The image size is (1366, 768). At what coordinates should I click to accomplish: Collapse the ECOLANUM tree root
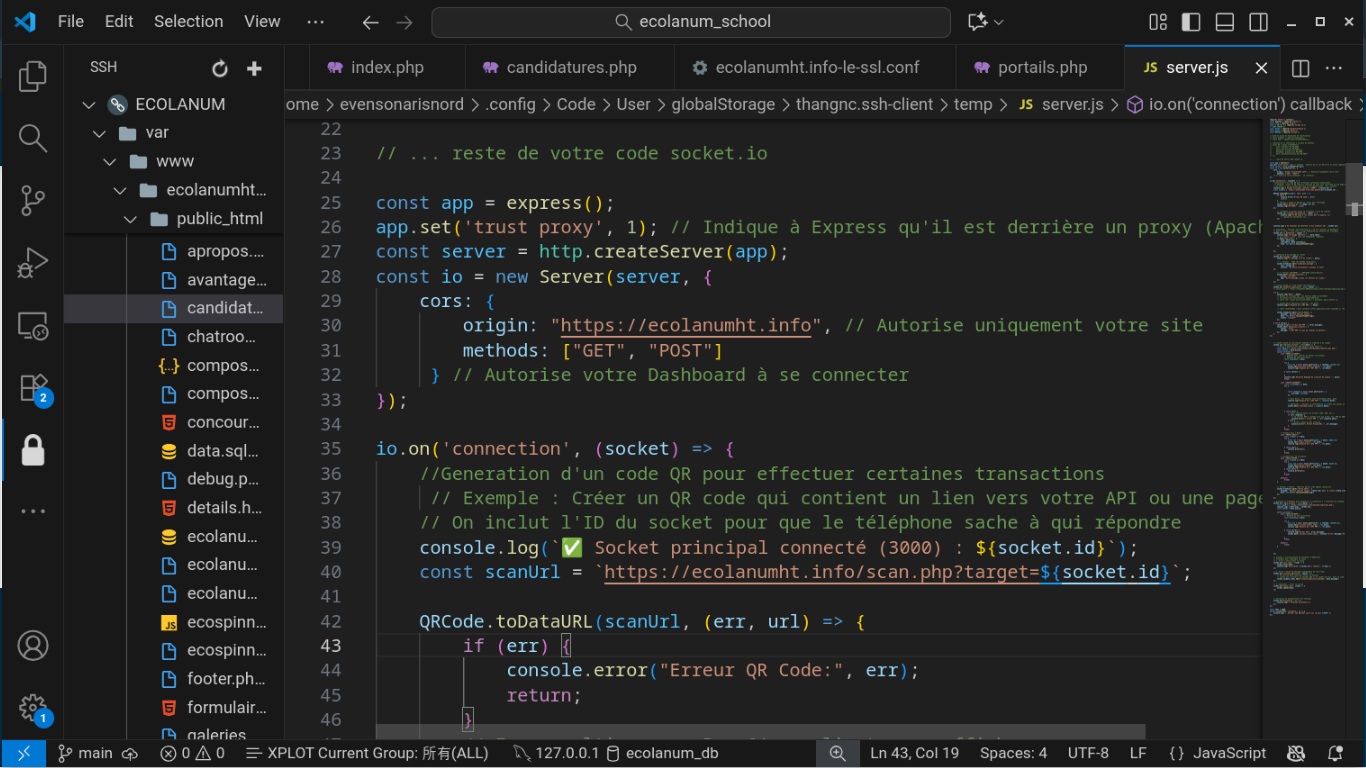pyautogui.click(x=89, y=104)
